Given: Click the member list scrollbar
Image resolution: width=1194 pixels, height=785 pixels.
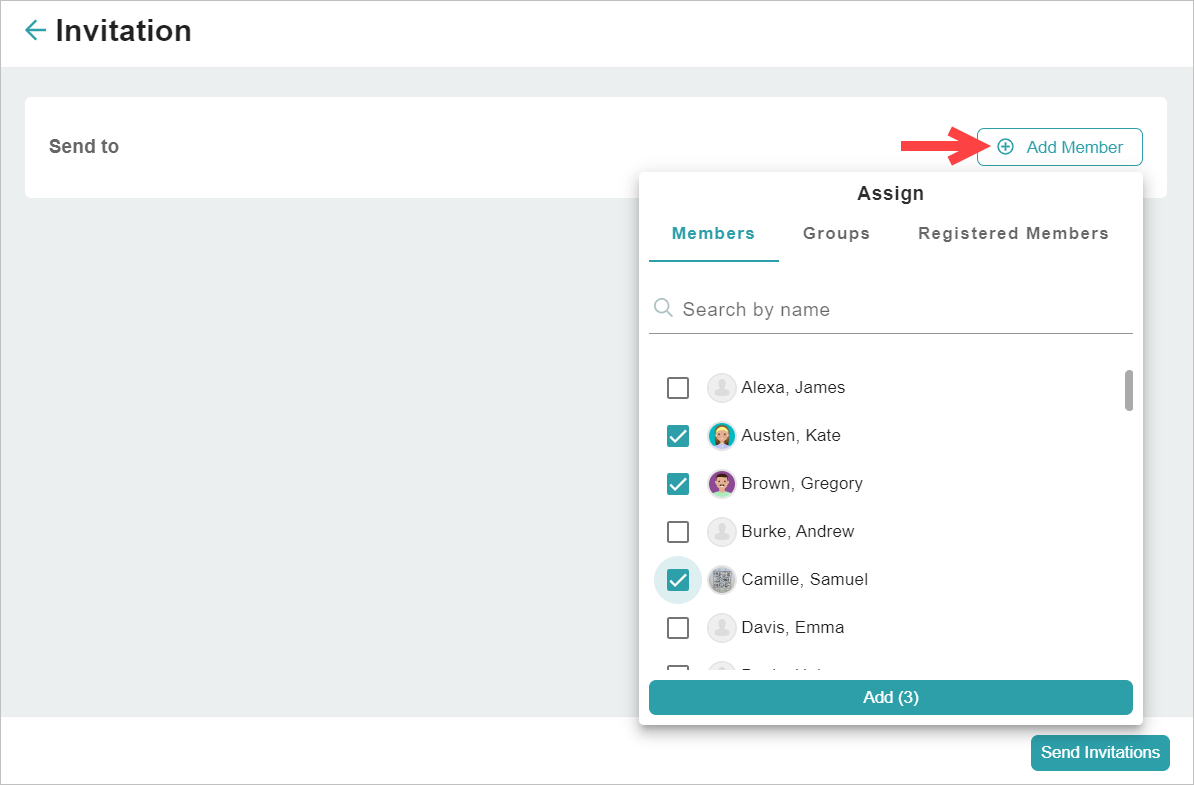Looking at the screenshot, I should [x=1128, y=390].
